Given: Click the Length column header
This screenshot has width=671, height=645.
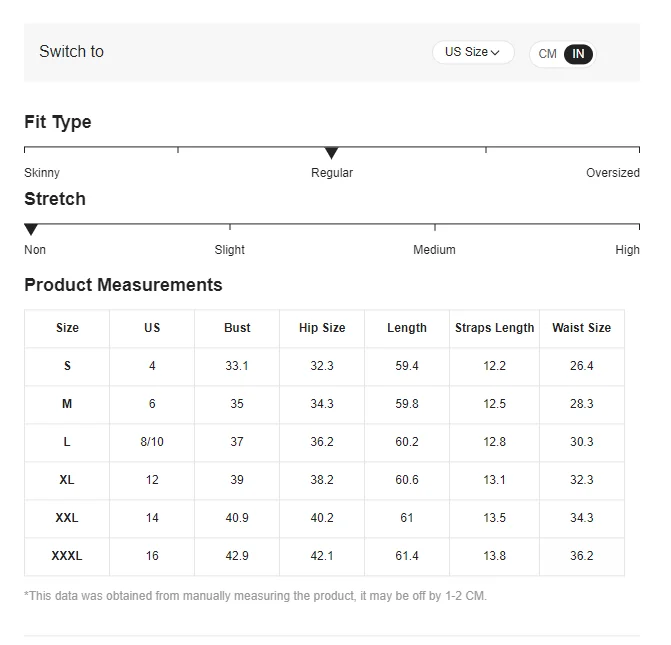Looking at the screenshot, I should [407, 328].
